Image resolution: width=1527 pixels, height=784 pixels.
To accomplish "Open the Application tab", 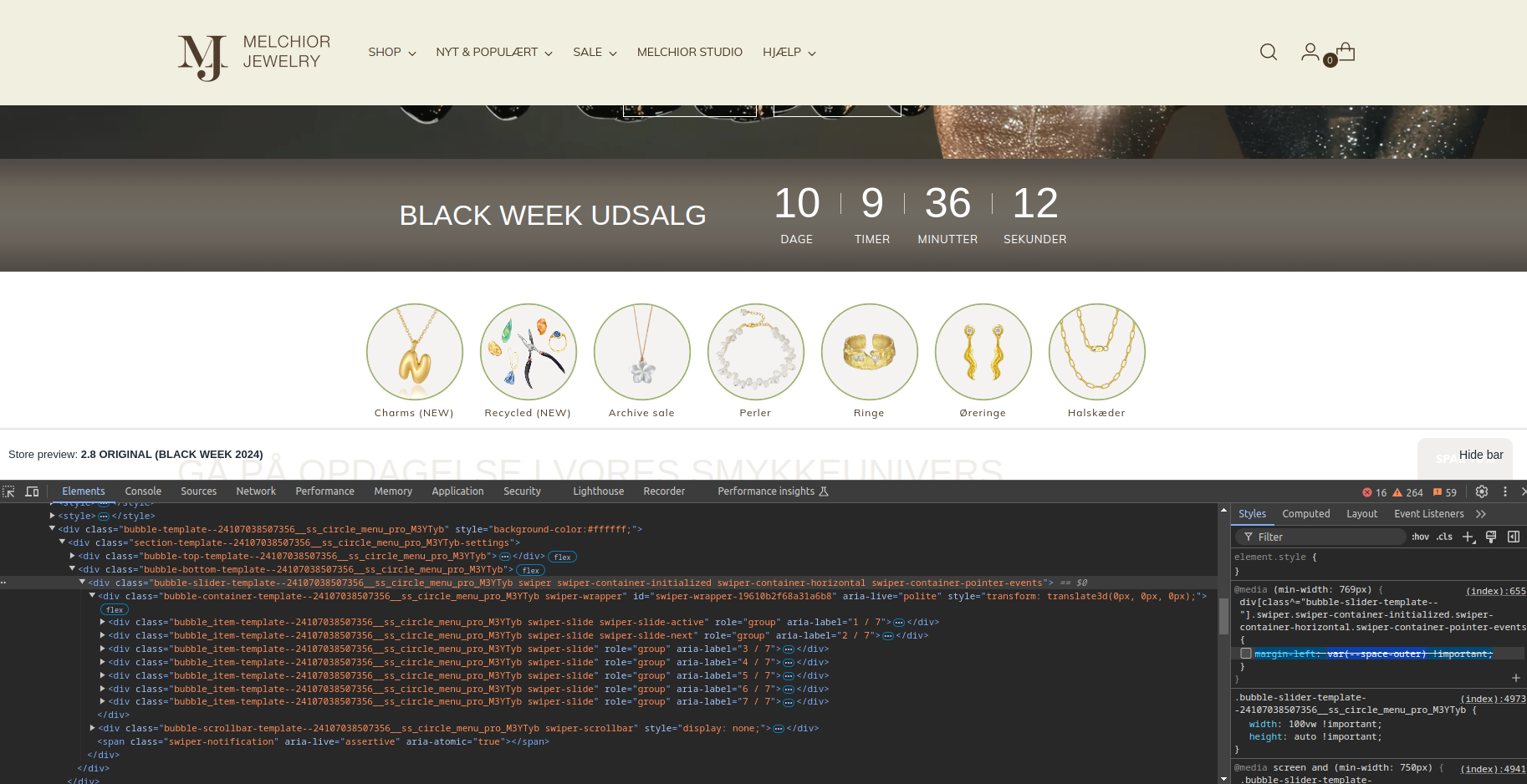I will pos(457,491).
